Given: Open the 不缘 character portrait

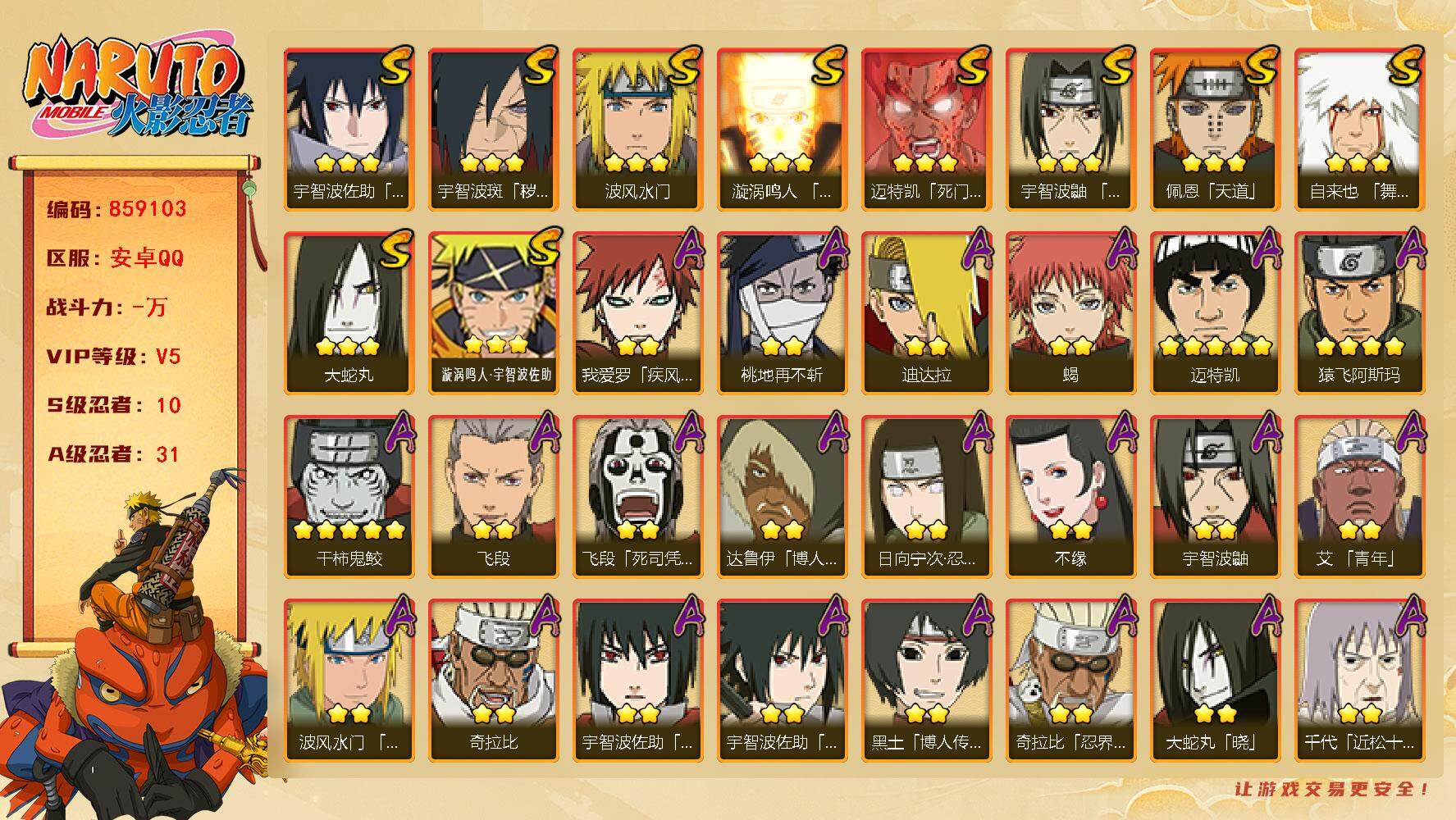Looking at the screenshot, I should click(x=1070, y=496).
